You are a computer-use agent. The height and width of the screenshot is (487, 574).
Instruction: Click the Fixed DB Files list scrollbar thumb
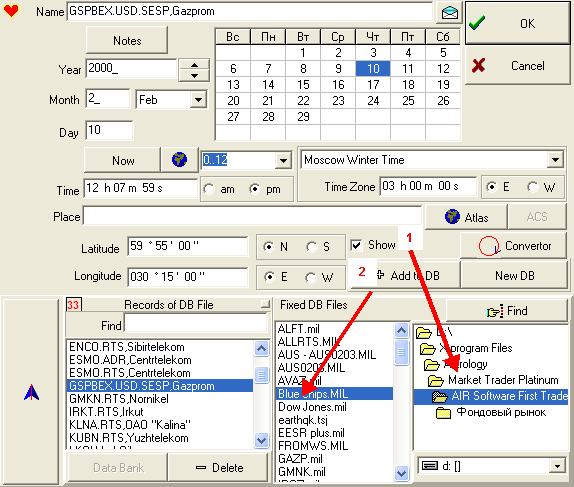point(401,352)
